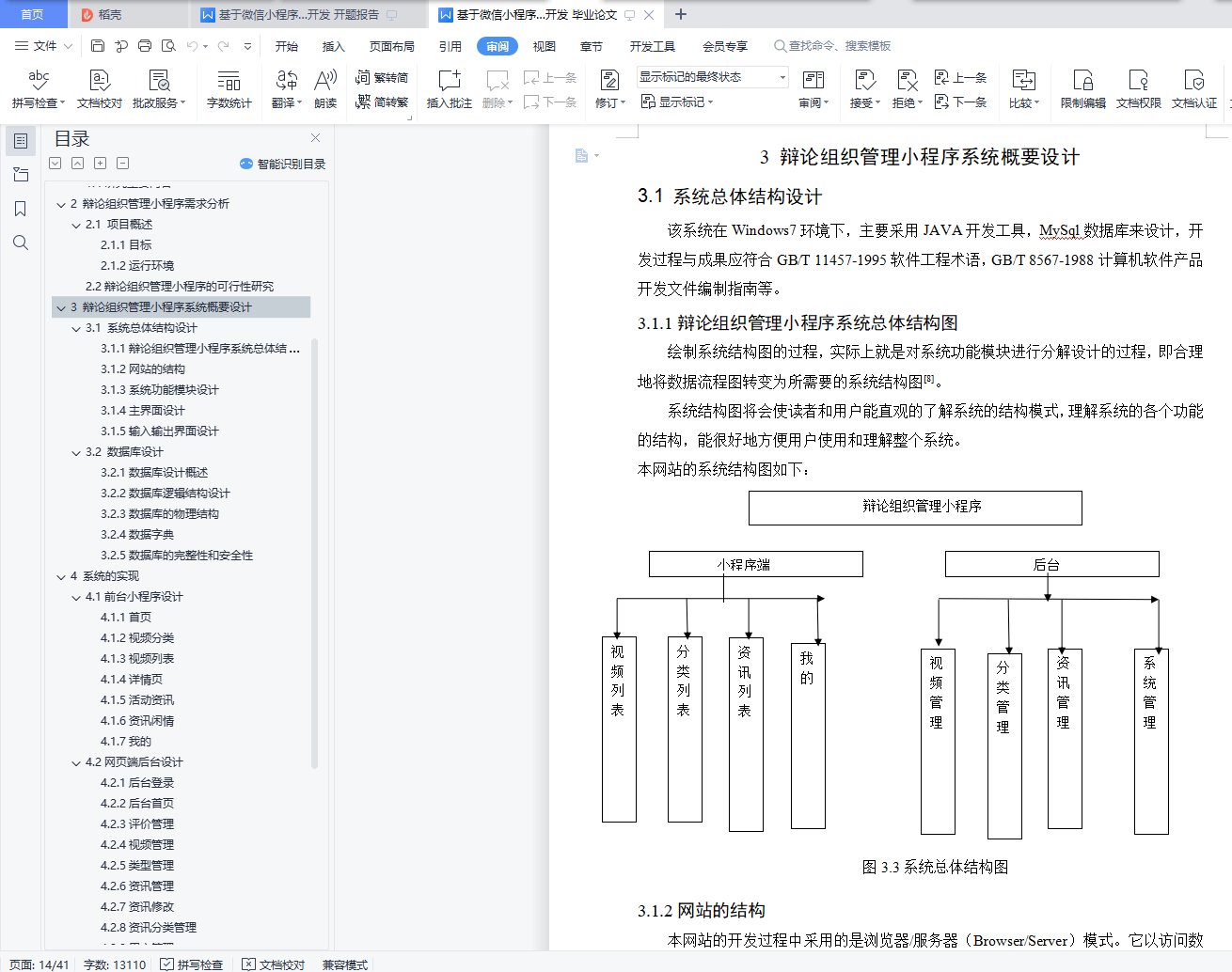Collapse the '2 辩论组织管理小程序需求分析' node
The height and width of the screenshot is (972, 1232).
pyautogui.click(x=61, y=204)
